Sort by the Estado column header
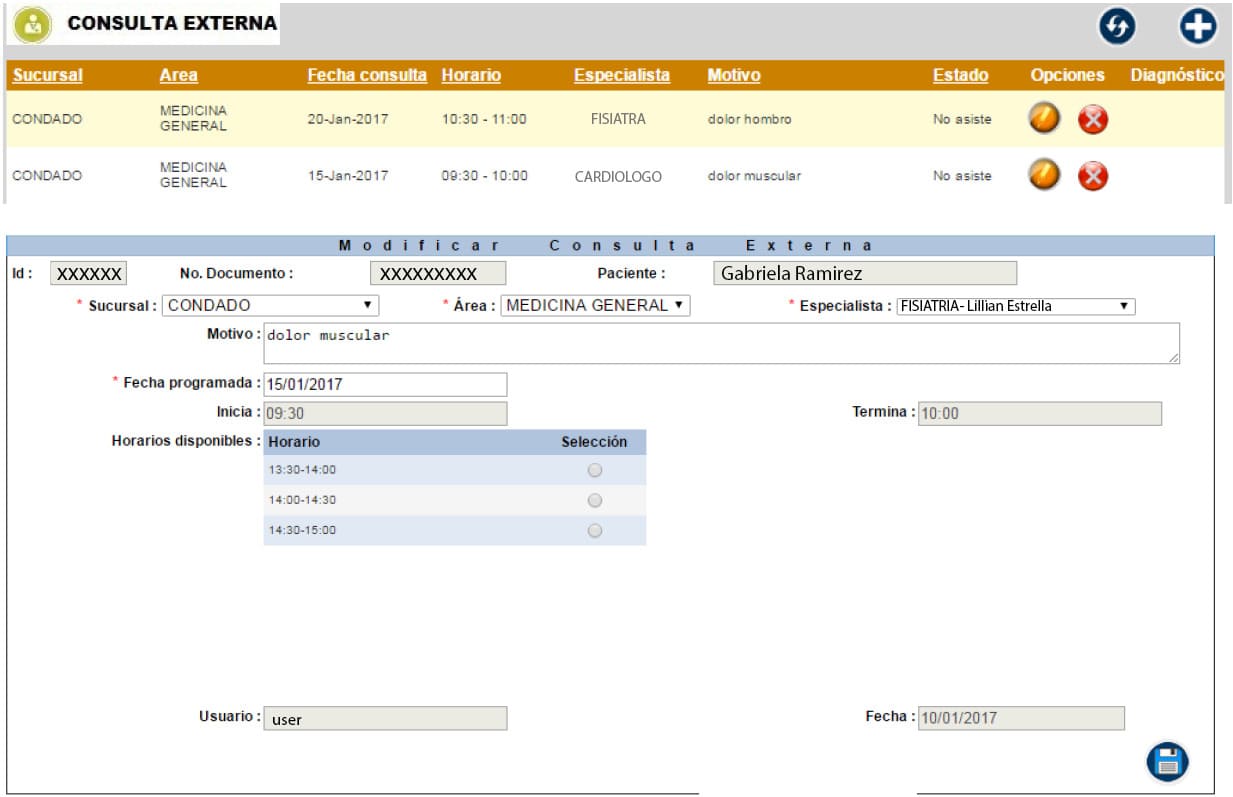 [960, 75]
